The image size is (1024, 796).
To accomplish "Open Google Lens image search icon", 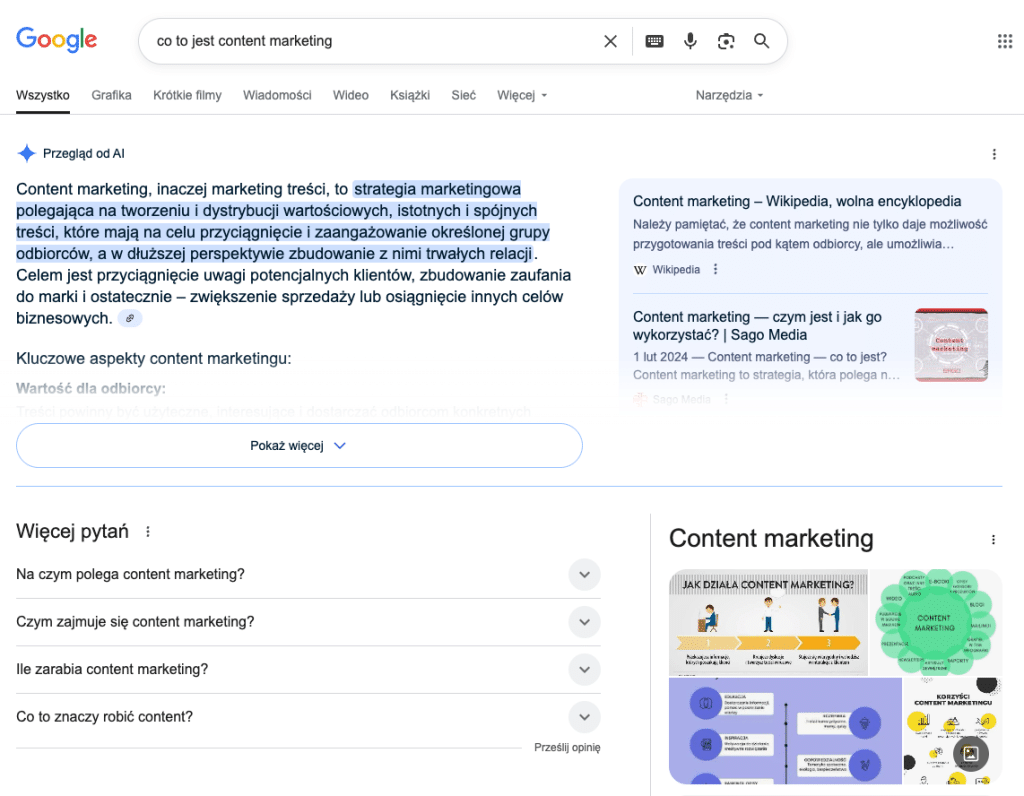I will (726, 41).
